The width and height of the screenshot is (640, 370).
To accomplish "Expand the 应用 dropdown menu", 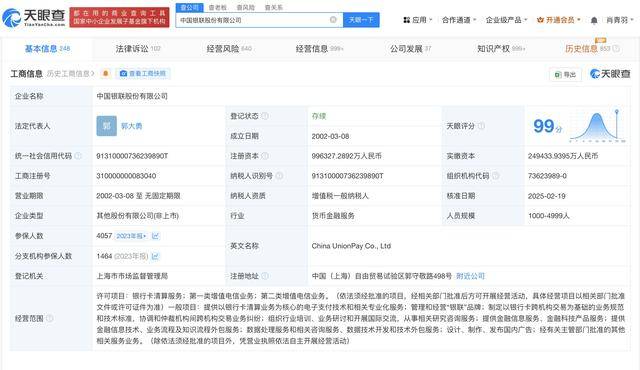I will pyautogui.click(x=418, y=20).
